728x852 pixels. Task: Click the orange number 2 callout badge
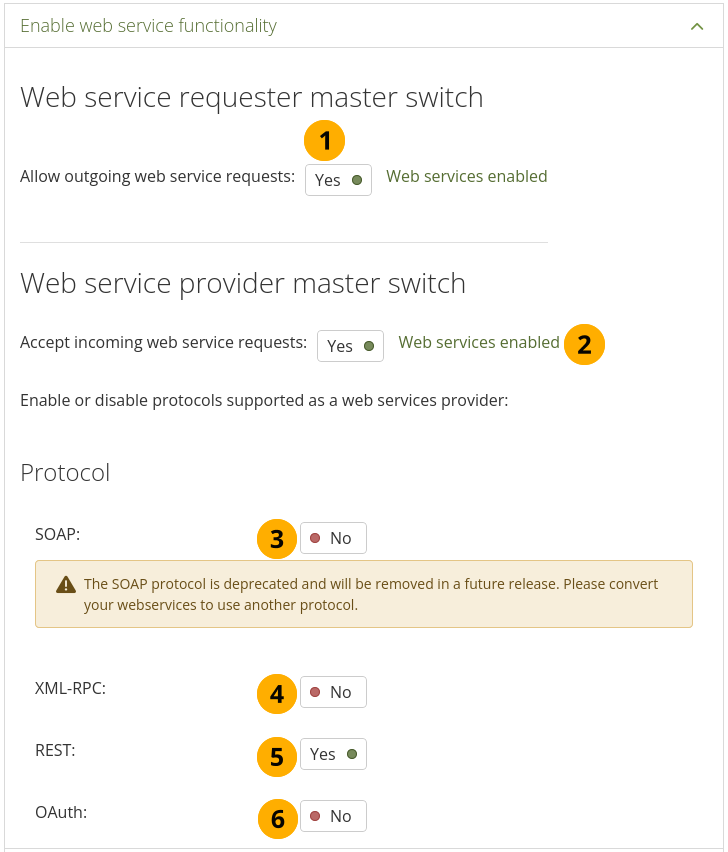pyautogui.click(x=585, y=345)
